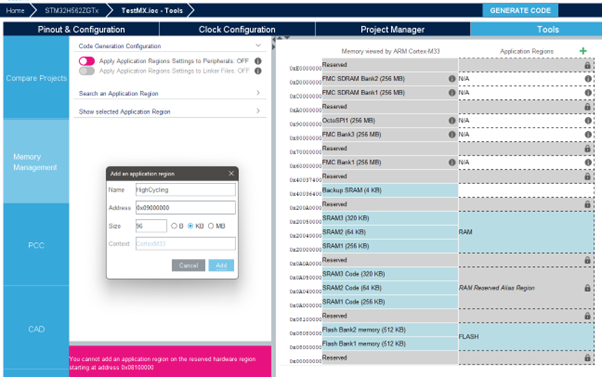Click the GENERATE CODE button
The width and height of the screenshot is (602, 377).
(520, 10)
